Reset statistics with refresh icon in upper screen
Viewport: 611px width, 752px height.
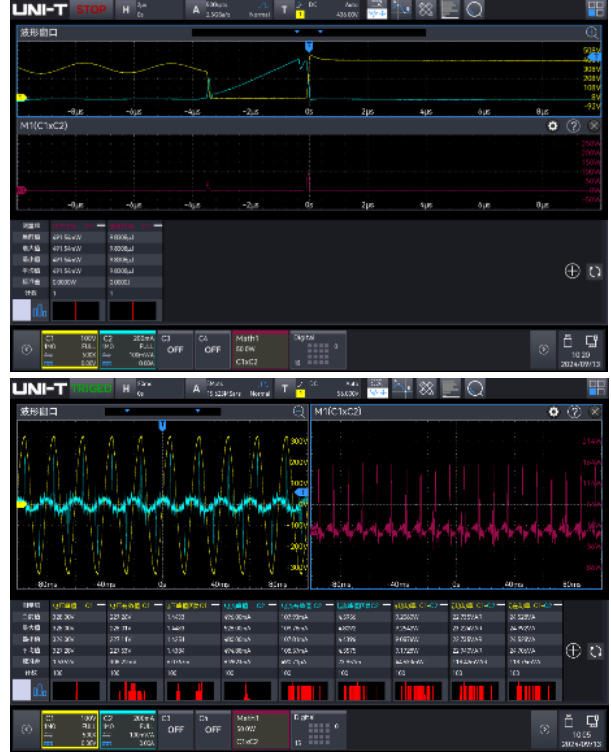(x=595, y=271)
